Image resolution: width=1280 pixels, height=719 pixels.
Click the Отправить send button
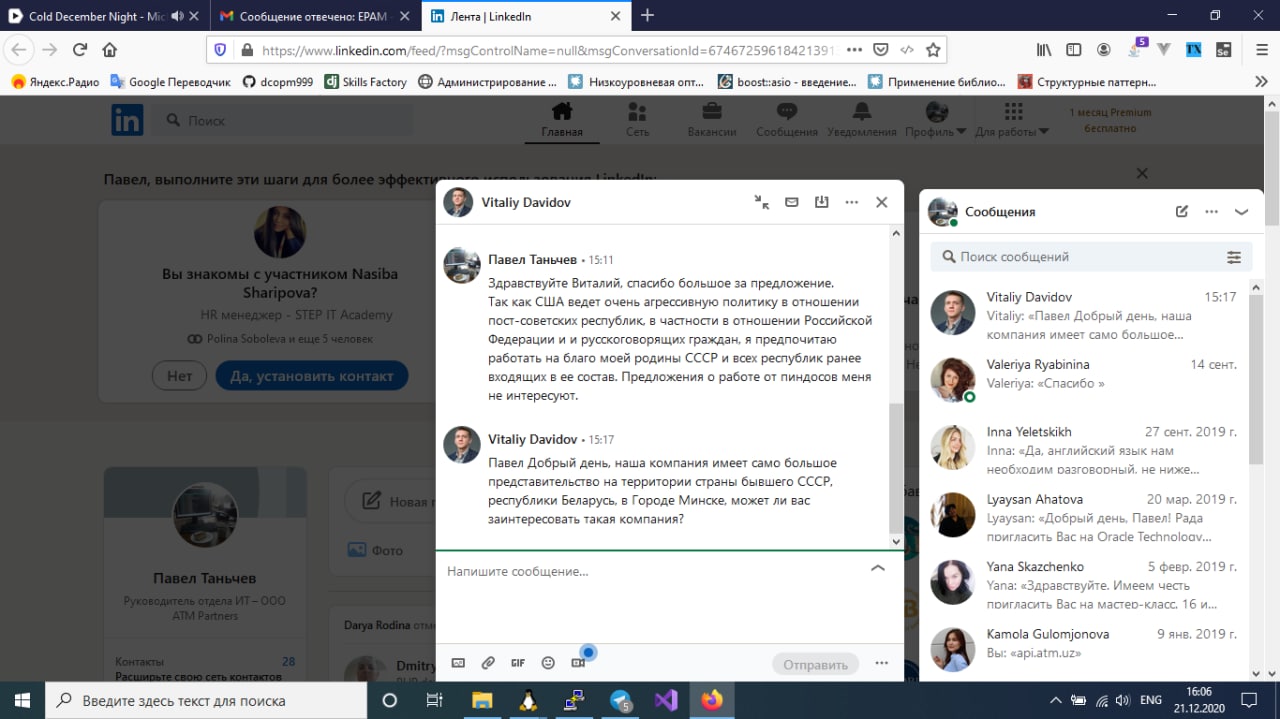tap(816, 664)
